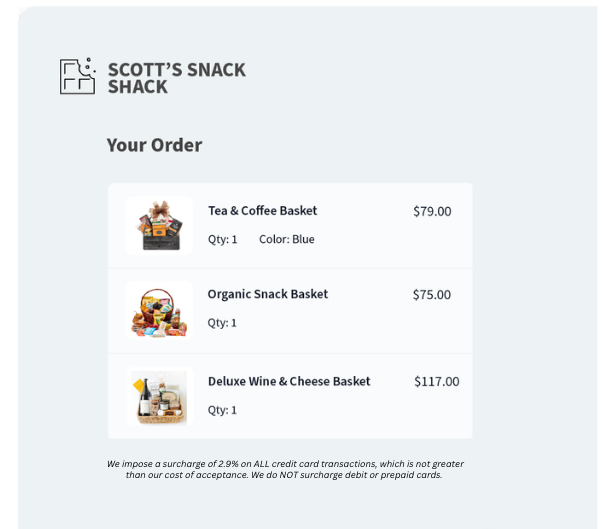
Task: Click the 2.9% surcharge text in the notice
Action: (211, 464)
